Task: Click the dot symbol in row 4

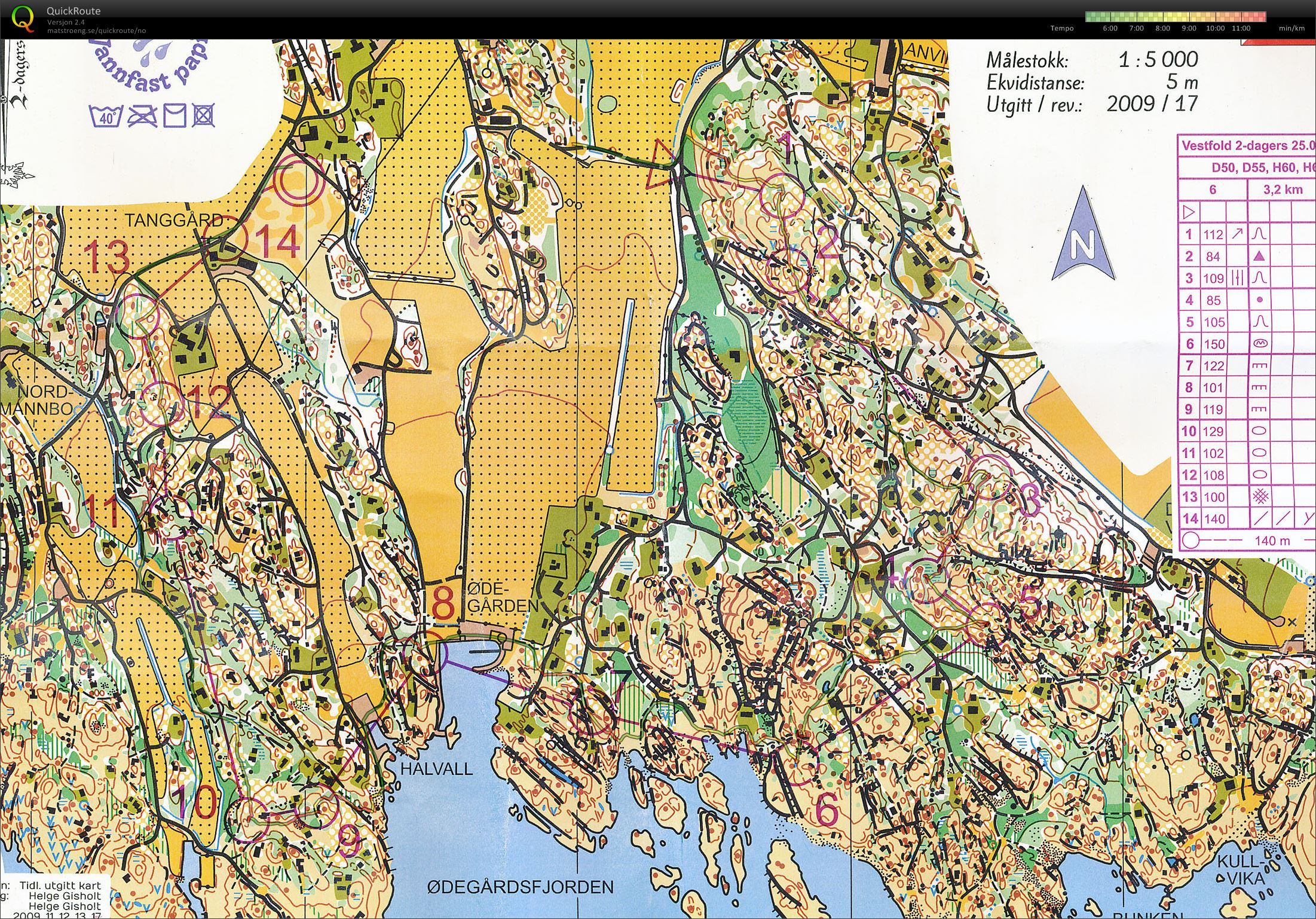Action: [1259, 300]
